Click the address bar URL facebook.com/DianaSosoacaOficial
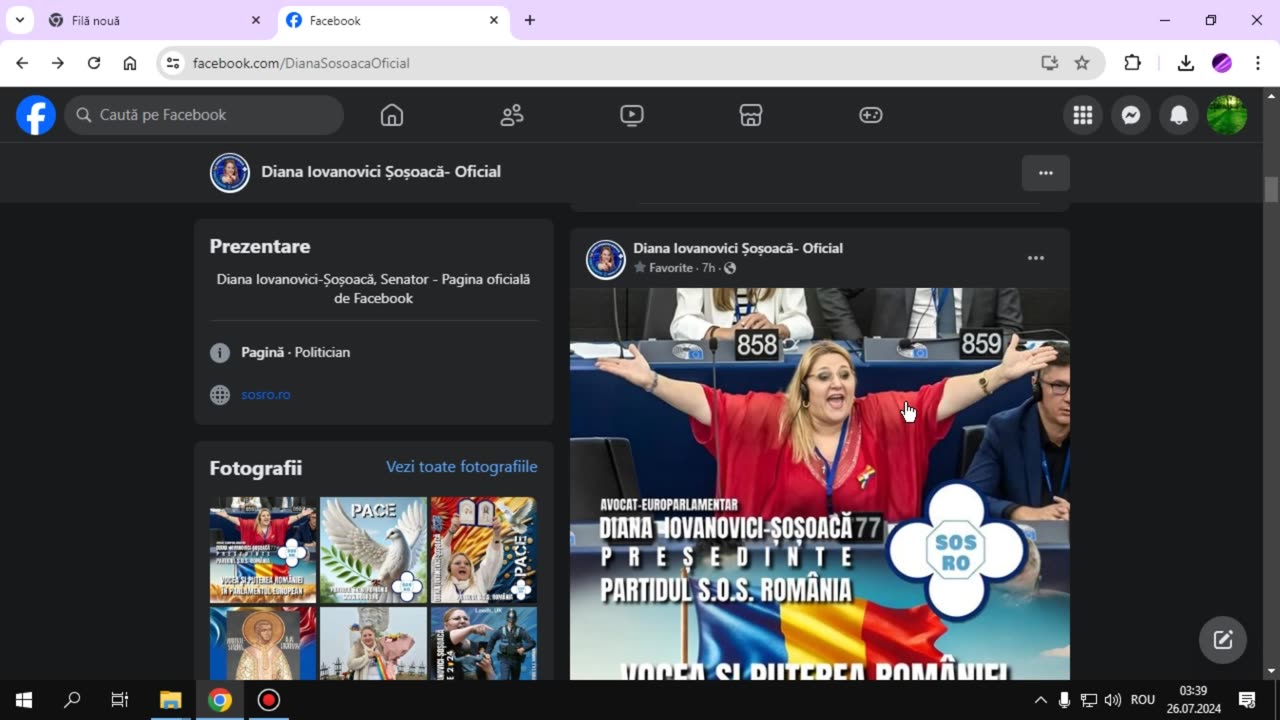The width and height of the screenshot is (1280, 720). (x=302, y=63)
